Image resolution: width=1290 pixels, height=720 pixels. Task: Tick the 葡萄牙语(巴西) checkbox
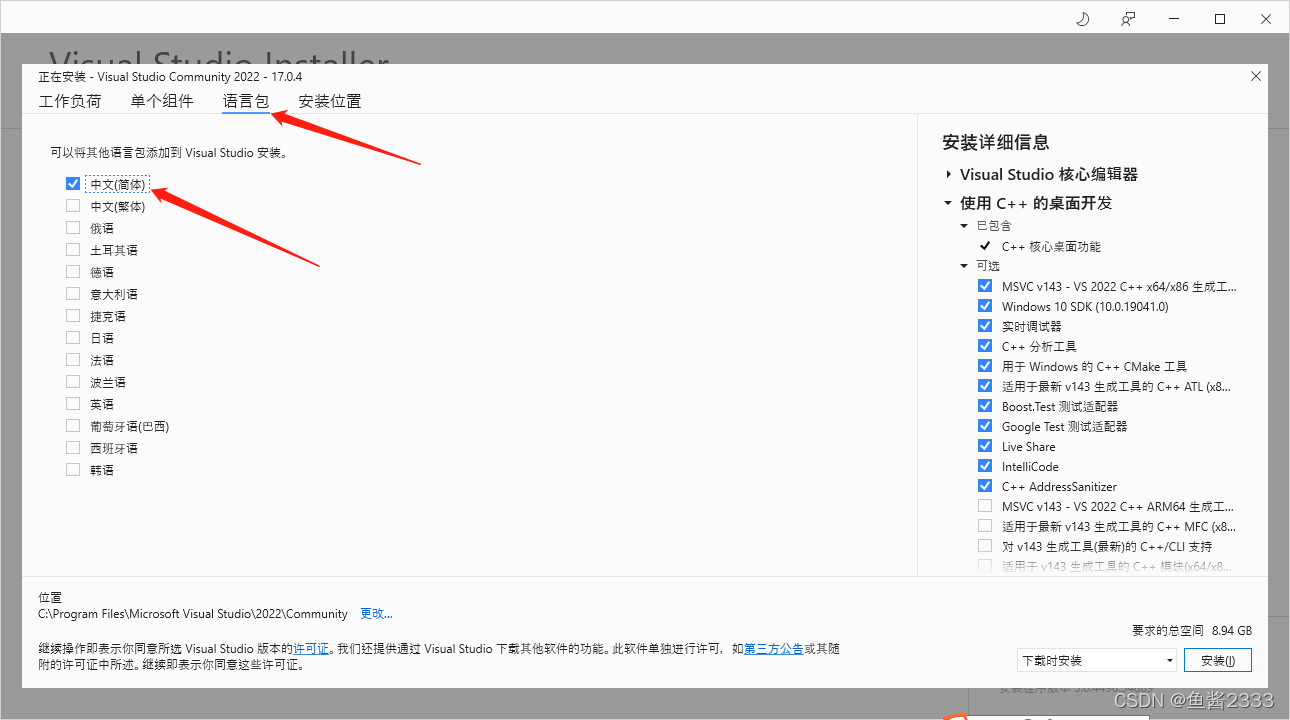coord(73,426)
